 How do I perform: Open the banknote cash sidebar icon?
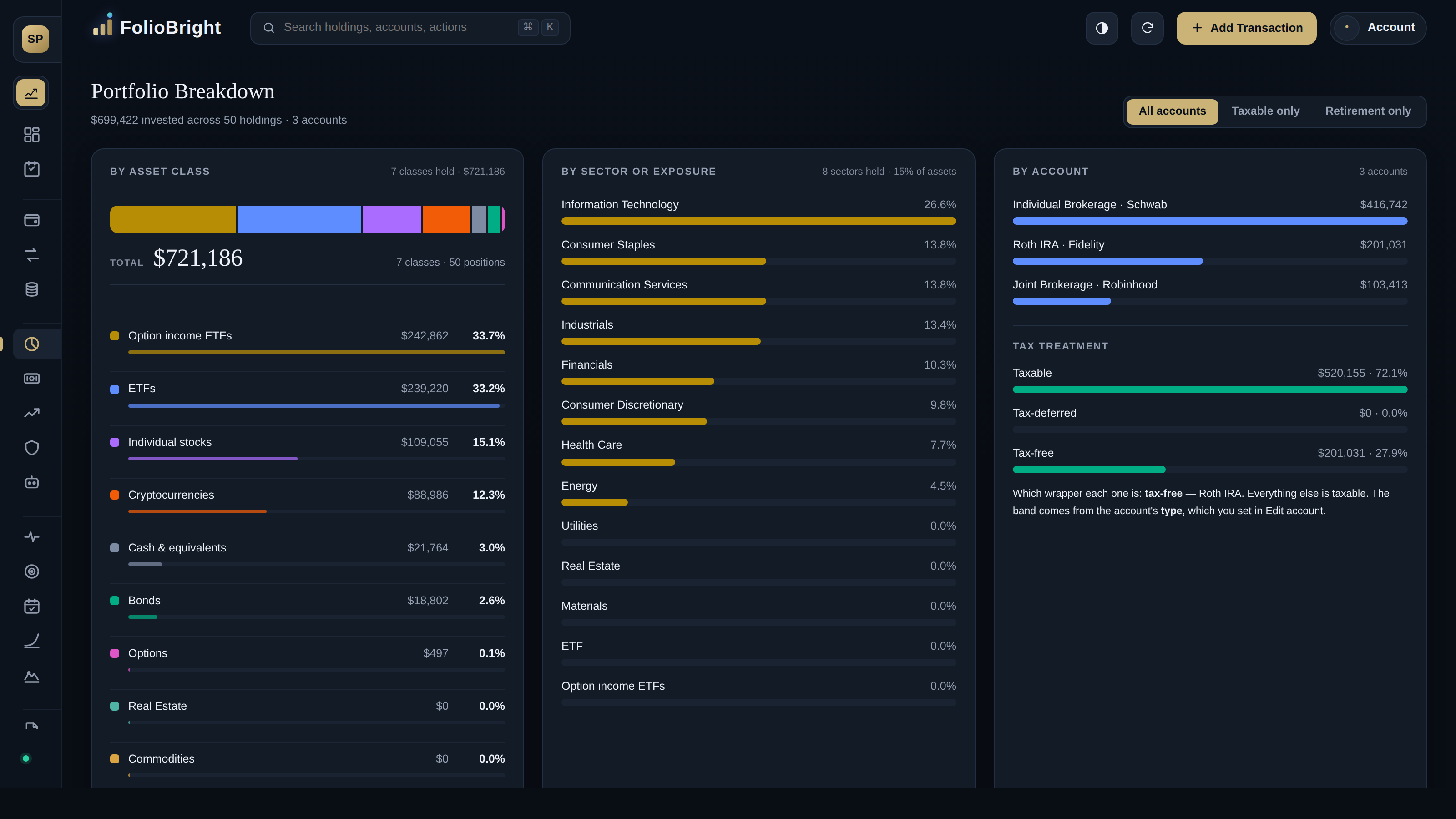pyautogui.click(x=32, y=379)
